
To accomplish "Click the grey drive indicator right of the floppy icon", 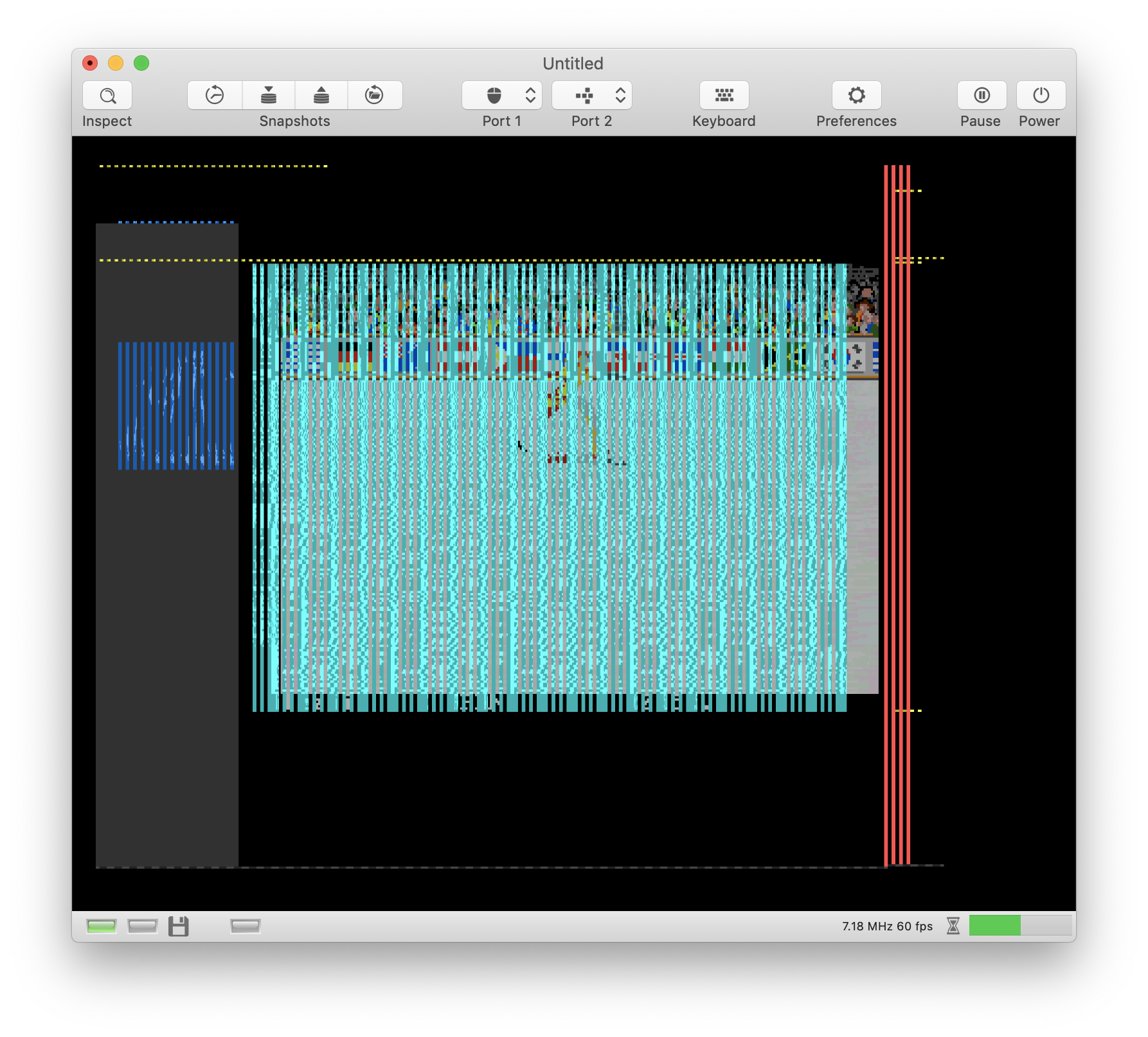I will (246, 926).
